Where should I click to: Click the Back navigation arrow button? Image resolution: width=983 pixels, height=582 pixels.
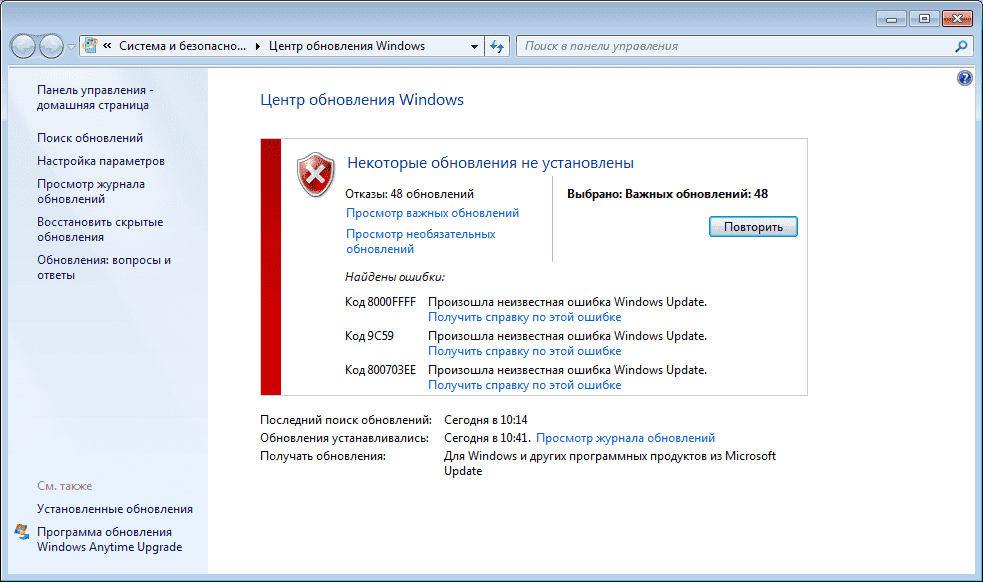[23, 46]
